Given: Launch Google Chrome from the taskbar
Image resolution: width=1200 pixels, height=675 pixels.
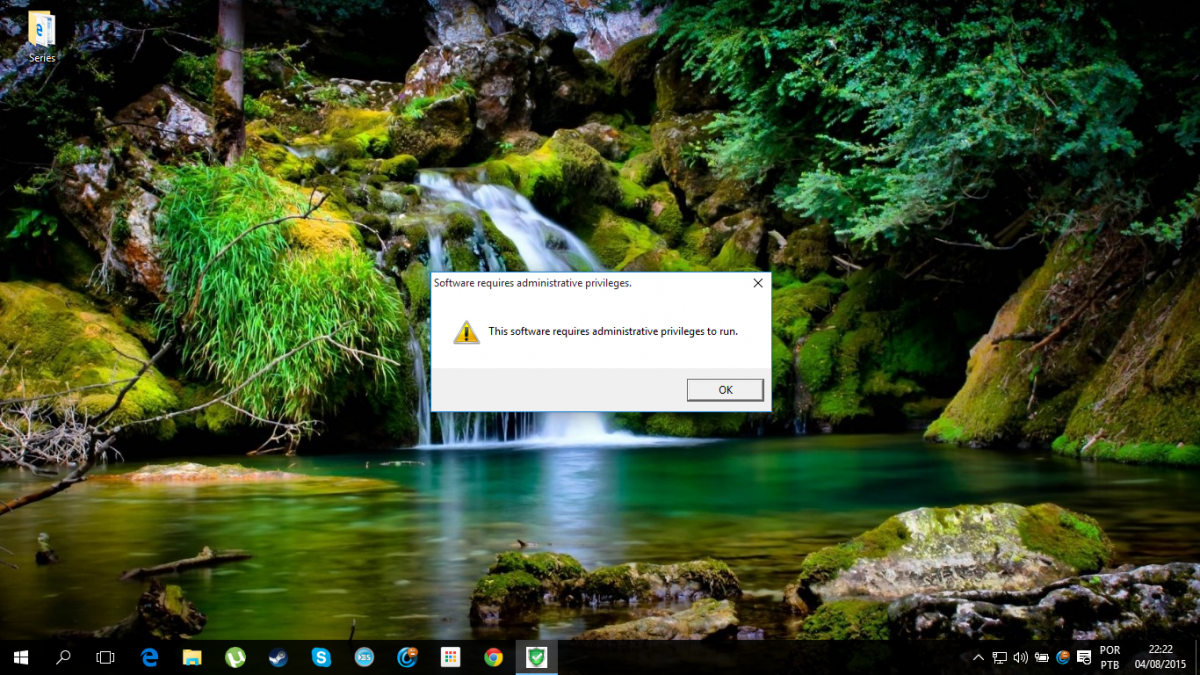Looking at the screenshot, I should pyautogui.click(x=493, y=657).
